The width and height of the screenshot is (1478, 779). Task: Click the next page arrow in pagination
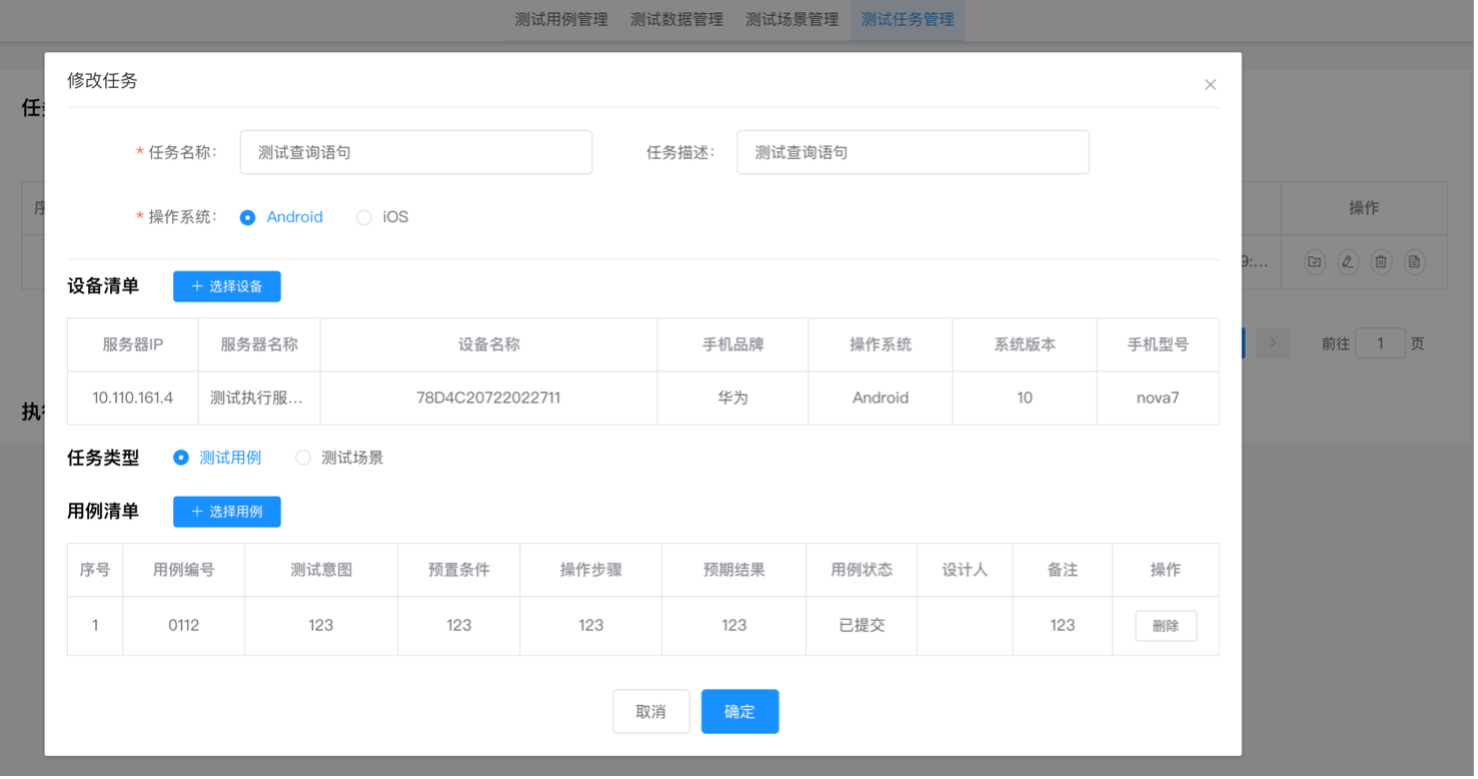(x=1272, y=343)
